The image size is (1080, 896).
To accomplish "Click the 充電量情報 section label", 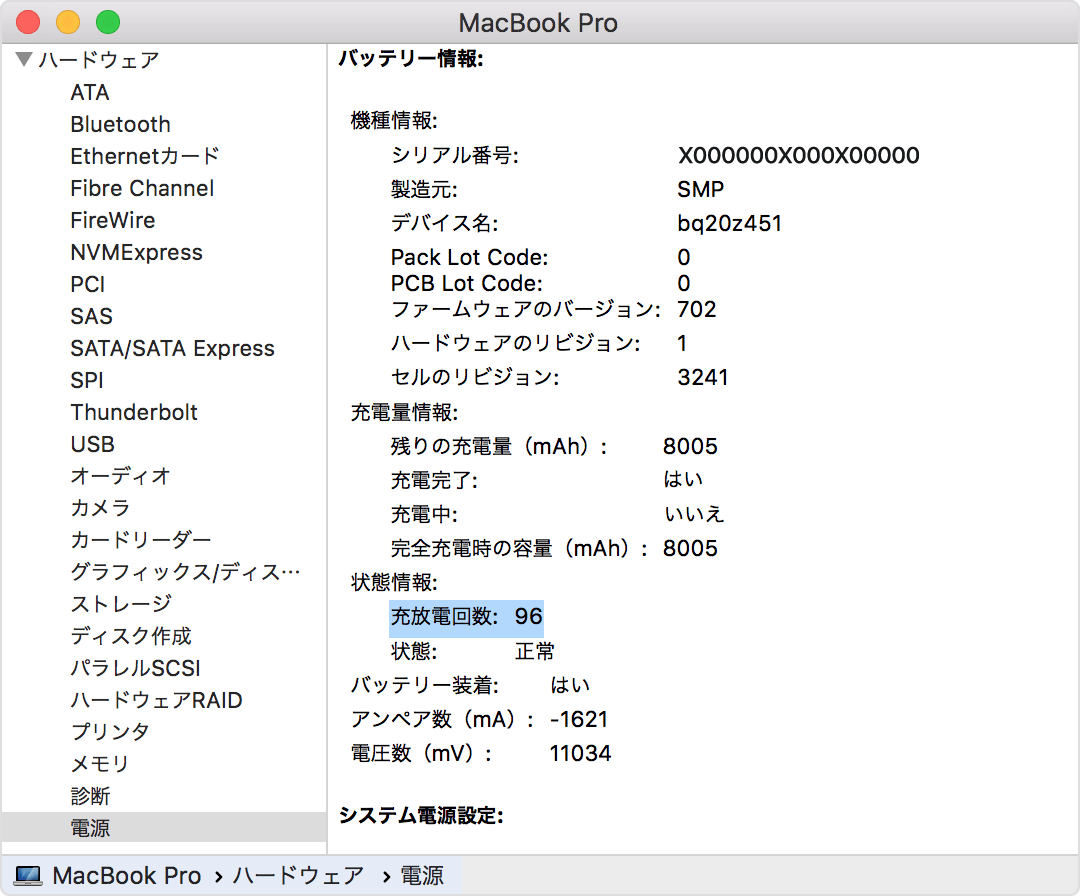I will pos(404,413).
